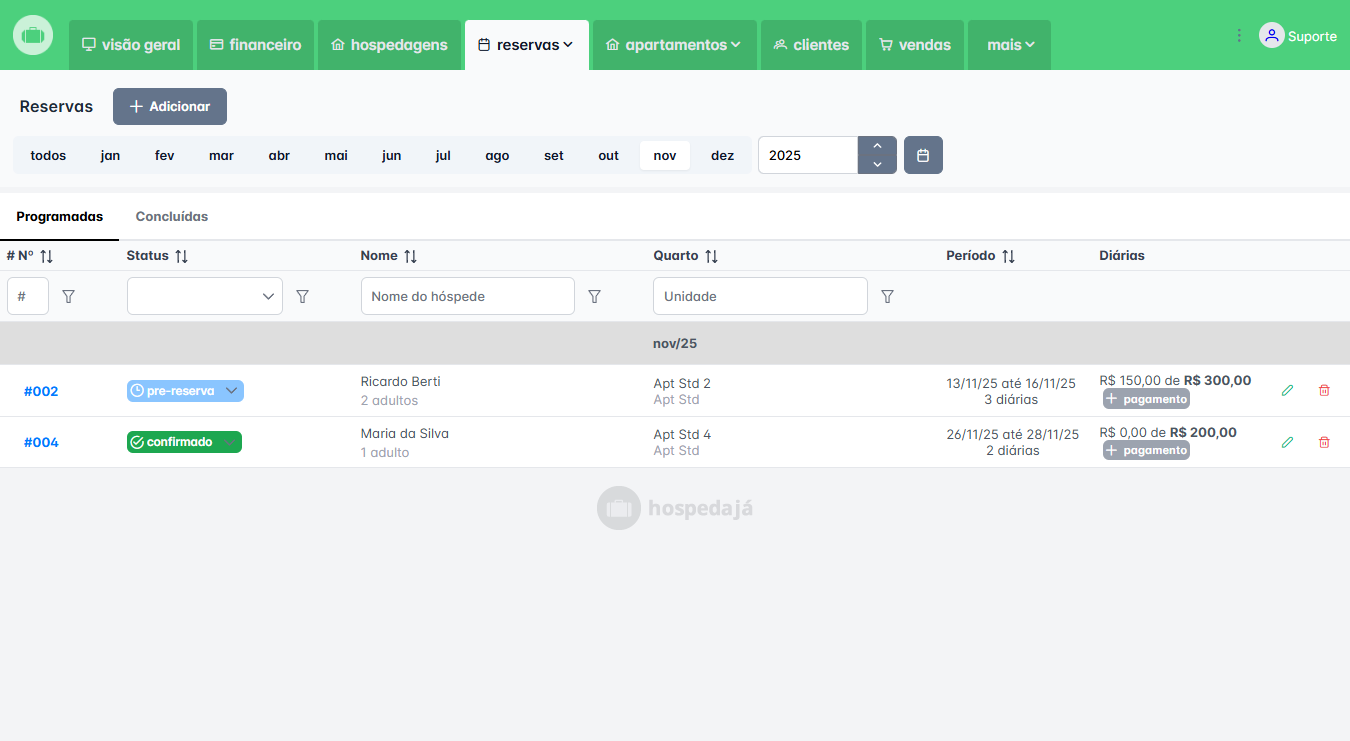Image resolution: width=1350 pixels, height=741 pixels.
Task: Sort table by Período column
Action: coord(1008,256)
